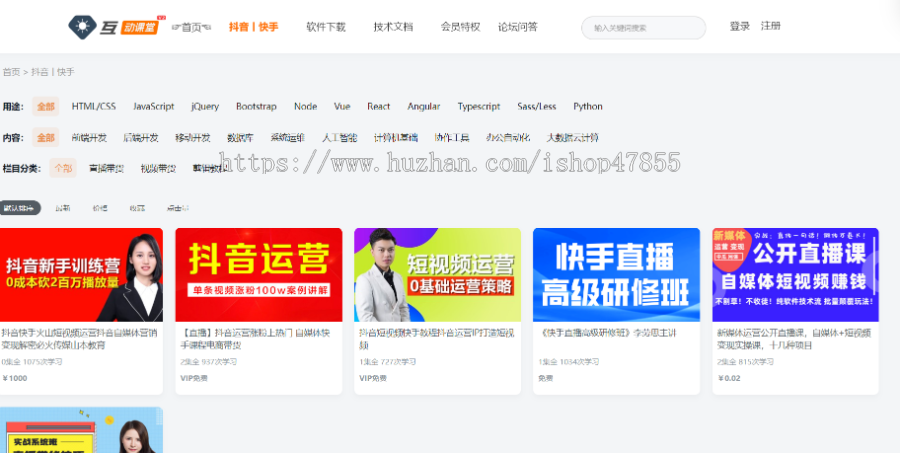Viewport: 900px width, 453px height.
Task: Go to the 首页 nav item
Action: [192, 27]
